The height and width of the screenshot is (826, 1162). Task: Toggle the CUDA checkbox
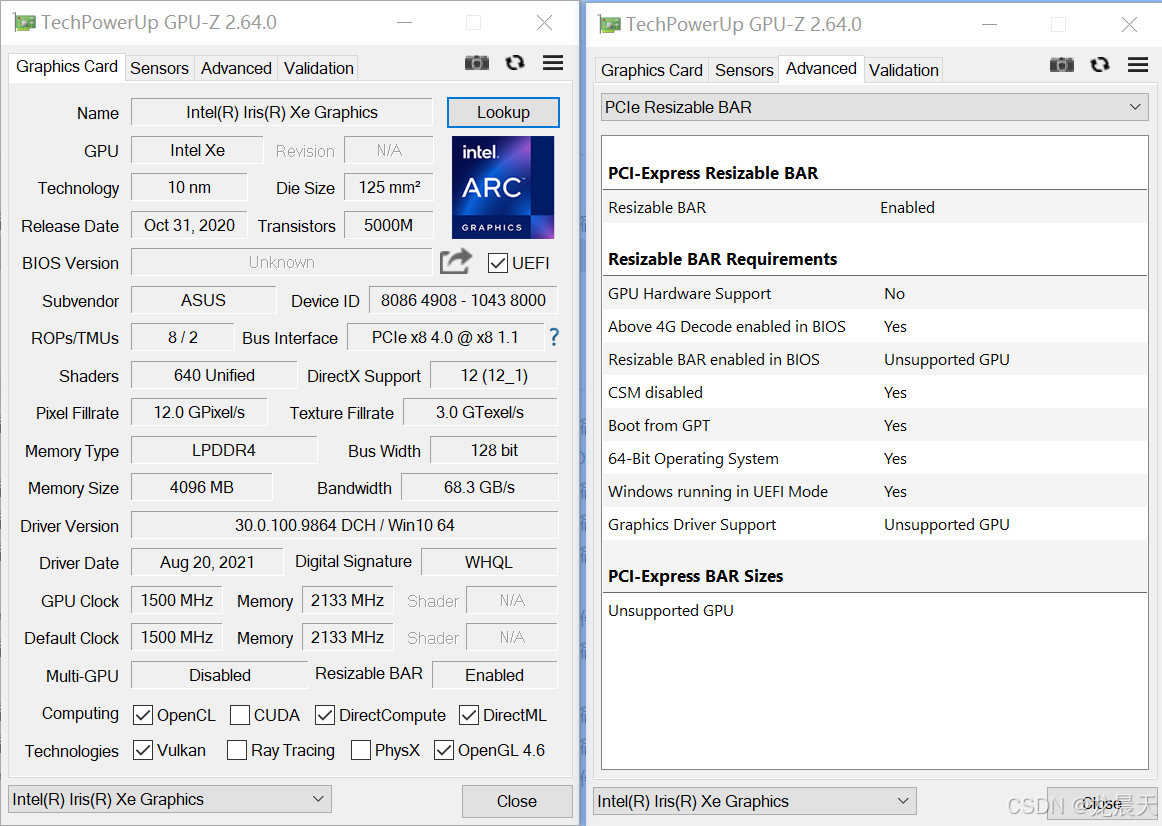[x=239, y=715]
